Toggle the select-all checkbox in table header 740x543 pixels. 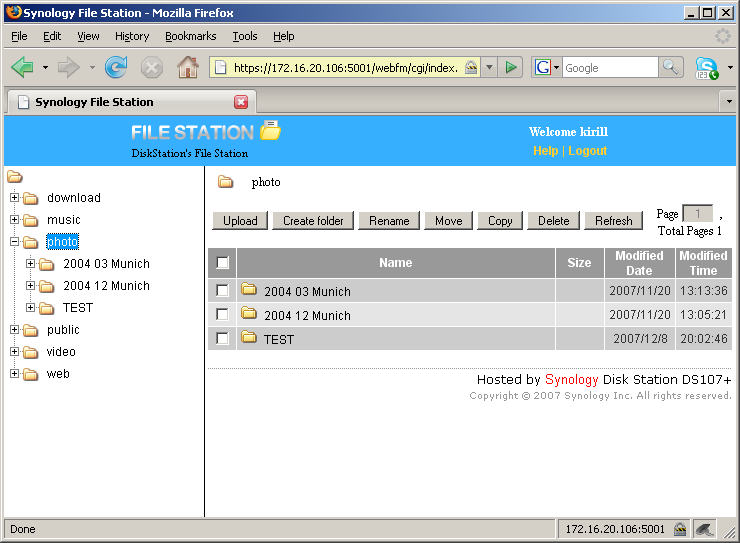point(222,262)
